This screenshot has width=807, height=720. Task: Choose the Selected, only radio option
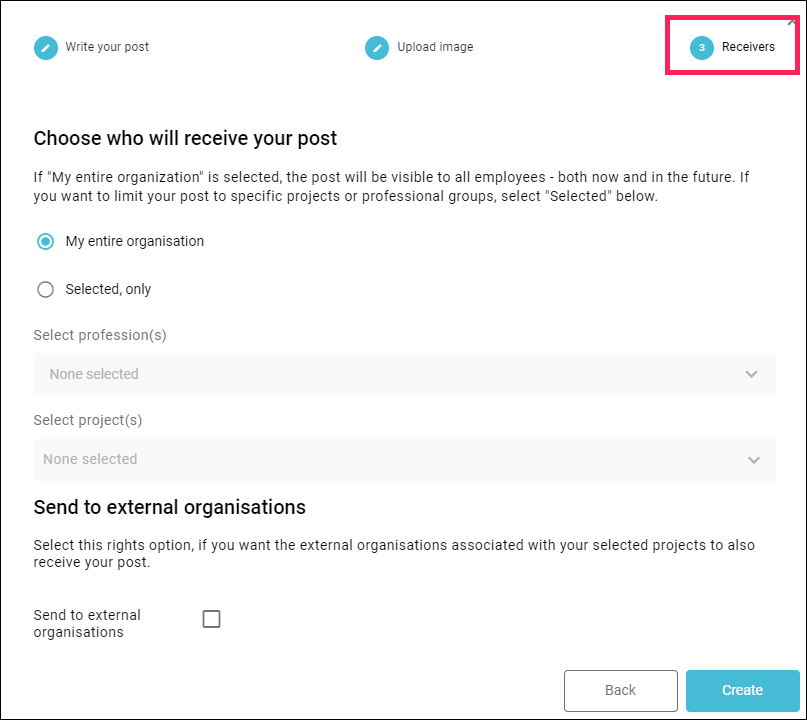(45, 289)
